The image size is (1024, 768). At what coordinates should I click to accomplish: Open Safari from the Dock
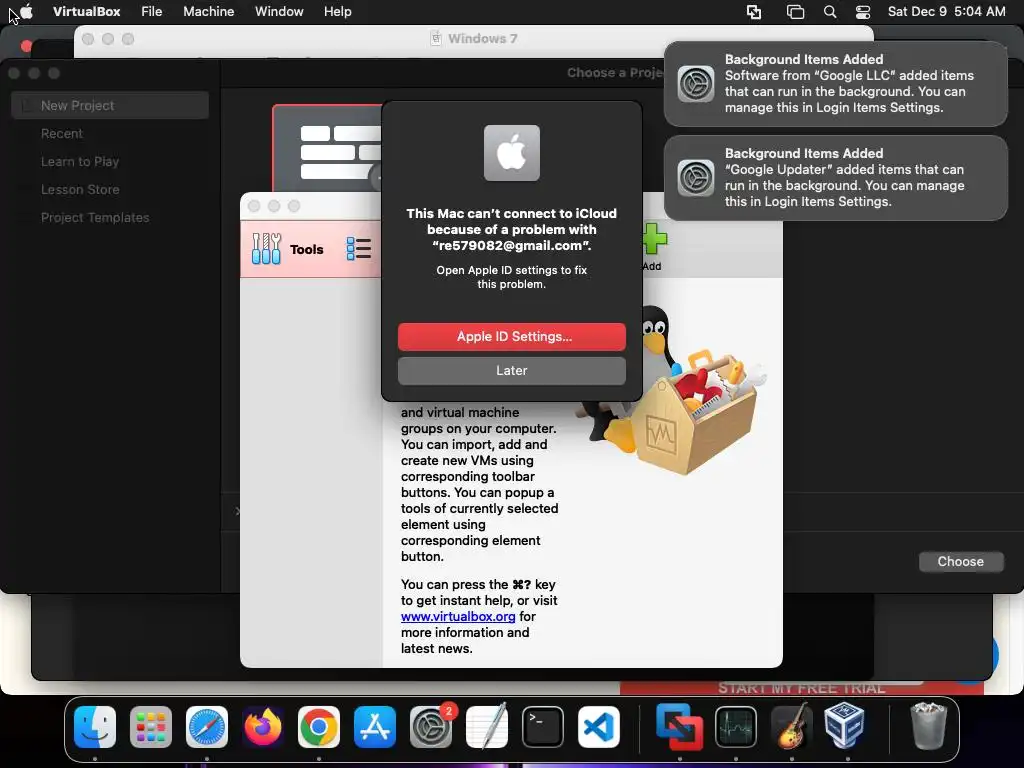(x=207, y=727)
